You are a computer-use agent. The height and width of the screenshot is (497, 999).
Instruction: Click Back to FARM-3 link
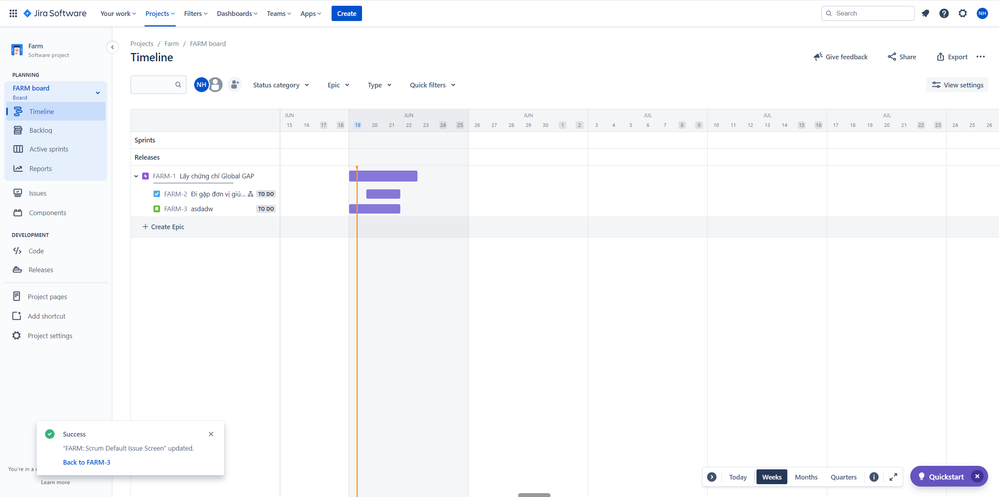tap(87, 462)
